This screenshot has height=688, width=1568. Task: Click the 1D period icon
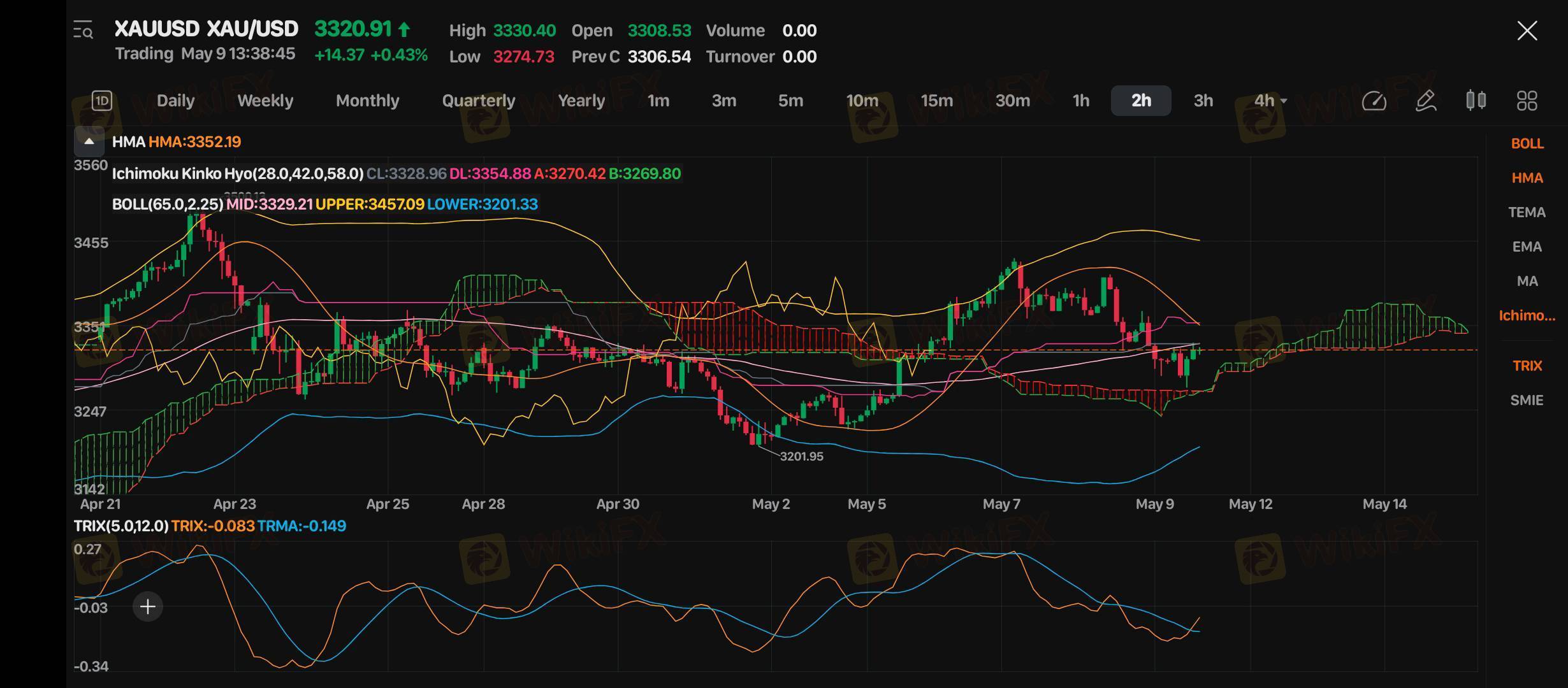[102, 101]
